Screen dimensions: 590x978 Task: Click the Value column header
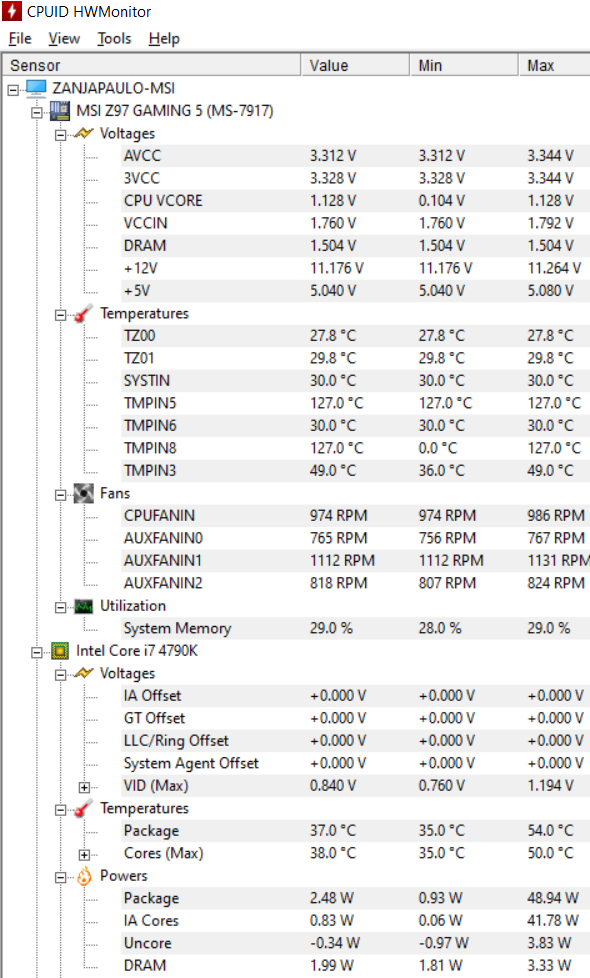point(355,65)
